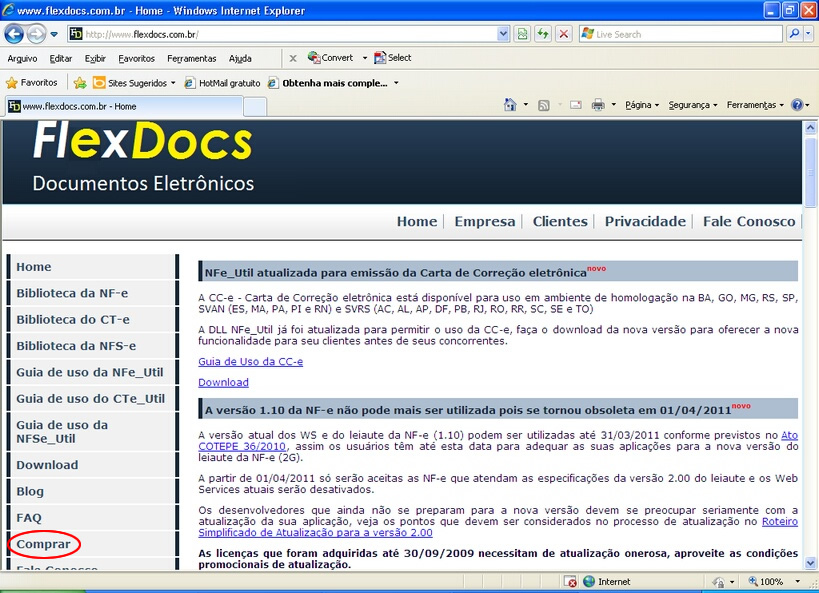Stop loading the page

(x=565, y=33)
